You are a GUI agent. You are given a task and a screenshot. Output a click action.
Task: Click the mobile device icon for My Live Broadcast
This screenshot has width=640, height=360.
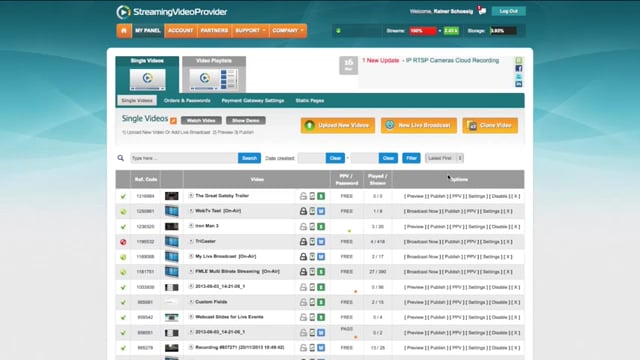coord(312,257)
